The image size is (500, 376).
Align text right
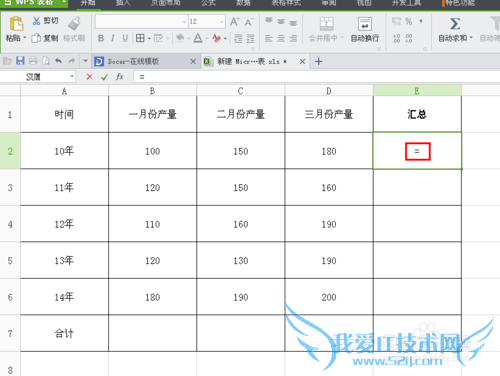293,39
